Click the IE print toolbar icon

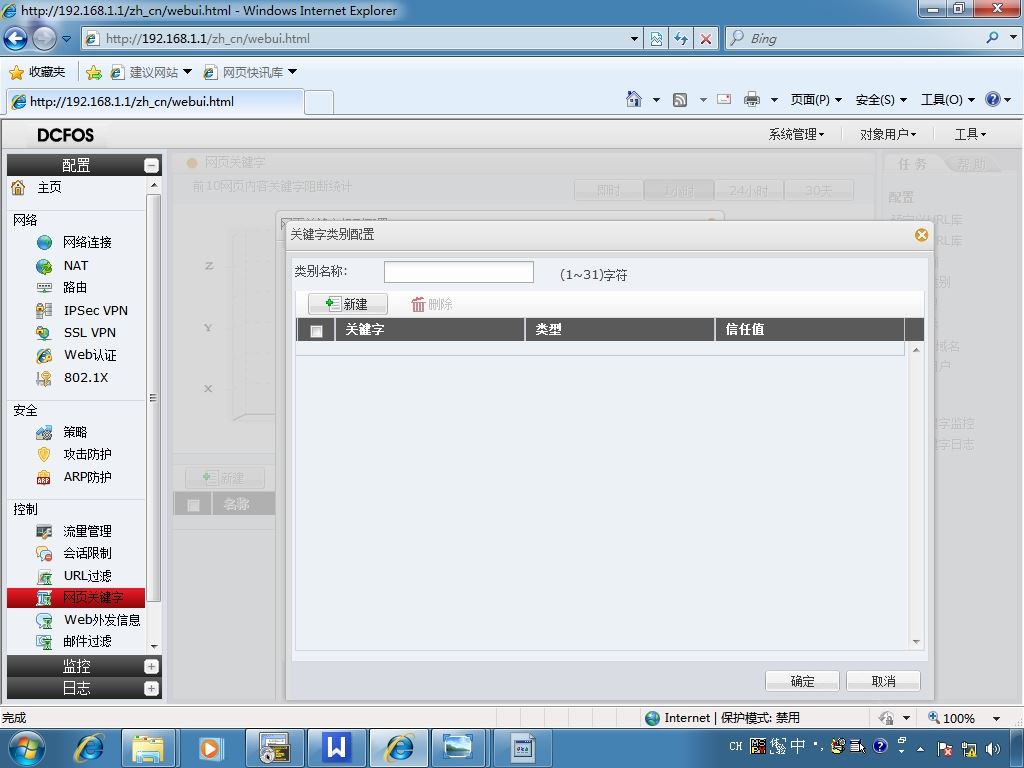pos(752,99)
